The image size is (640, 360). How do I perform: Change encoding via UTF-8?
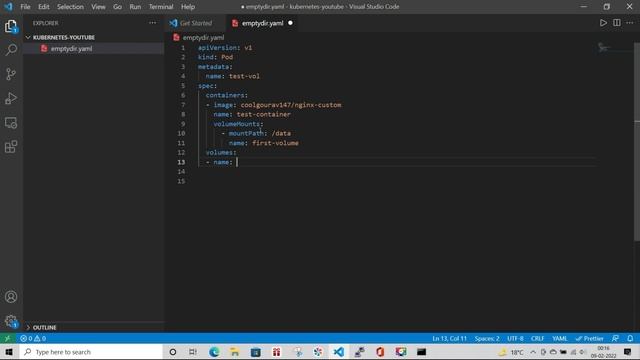[516, 338]
